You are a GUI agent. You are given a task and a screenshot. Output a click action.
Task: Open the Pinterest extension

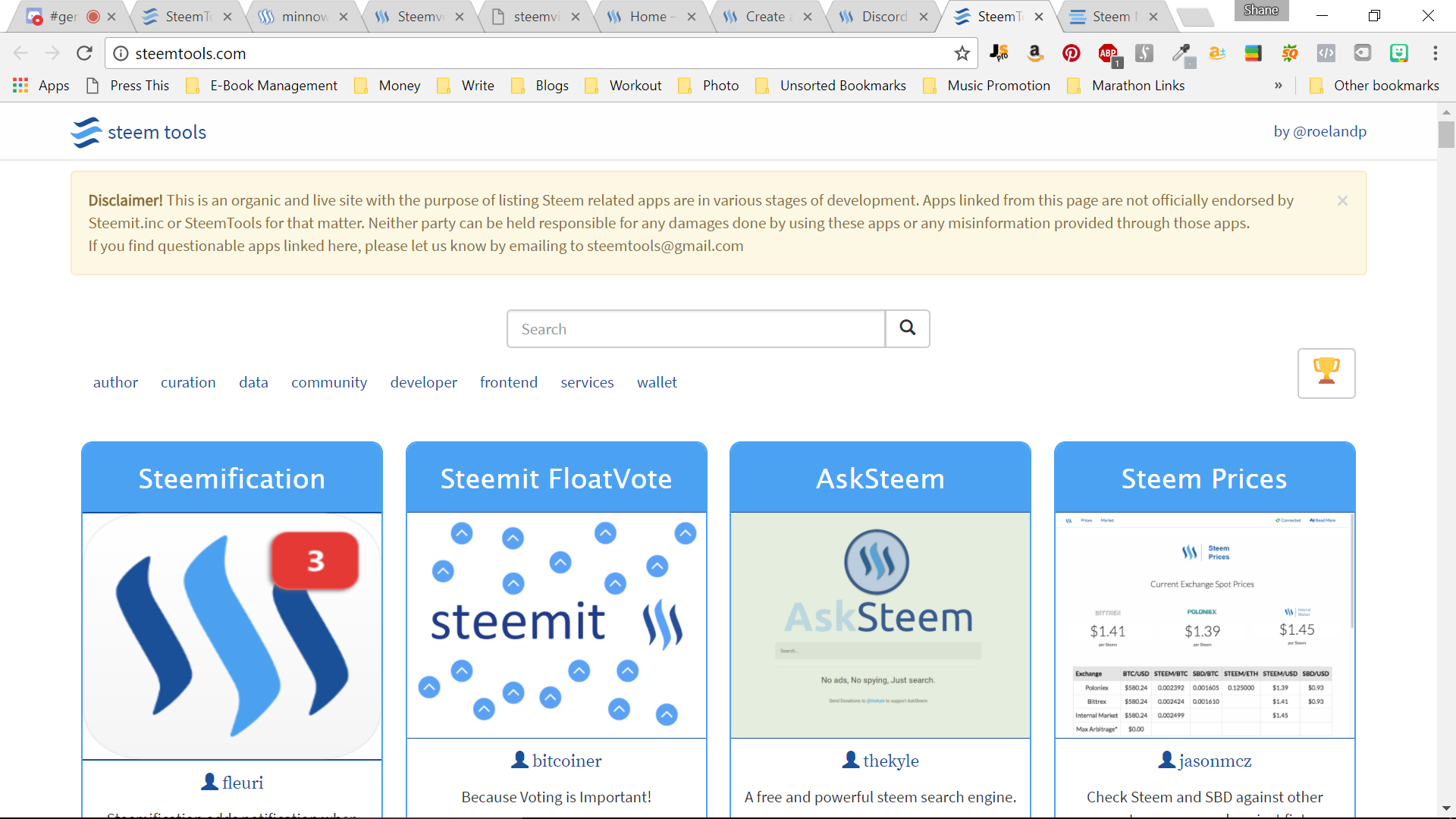coord(1071,53)
